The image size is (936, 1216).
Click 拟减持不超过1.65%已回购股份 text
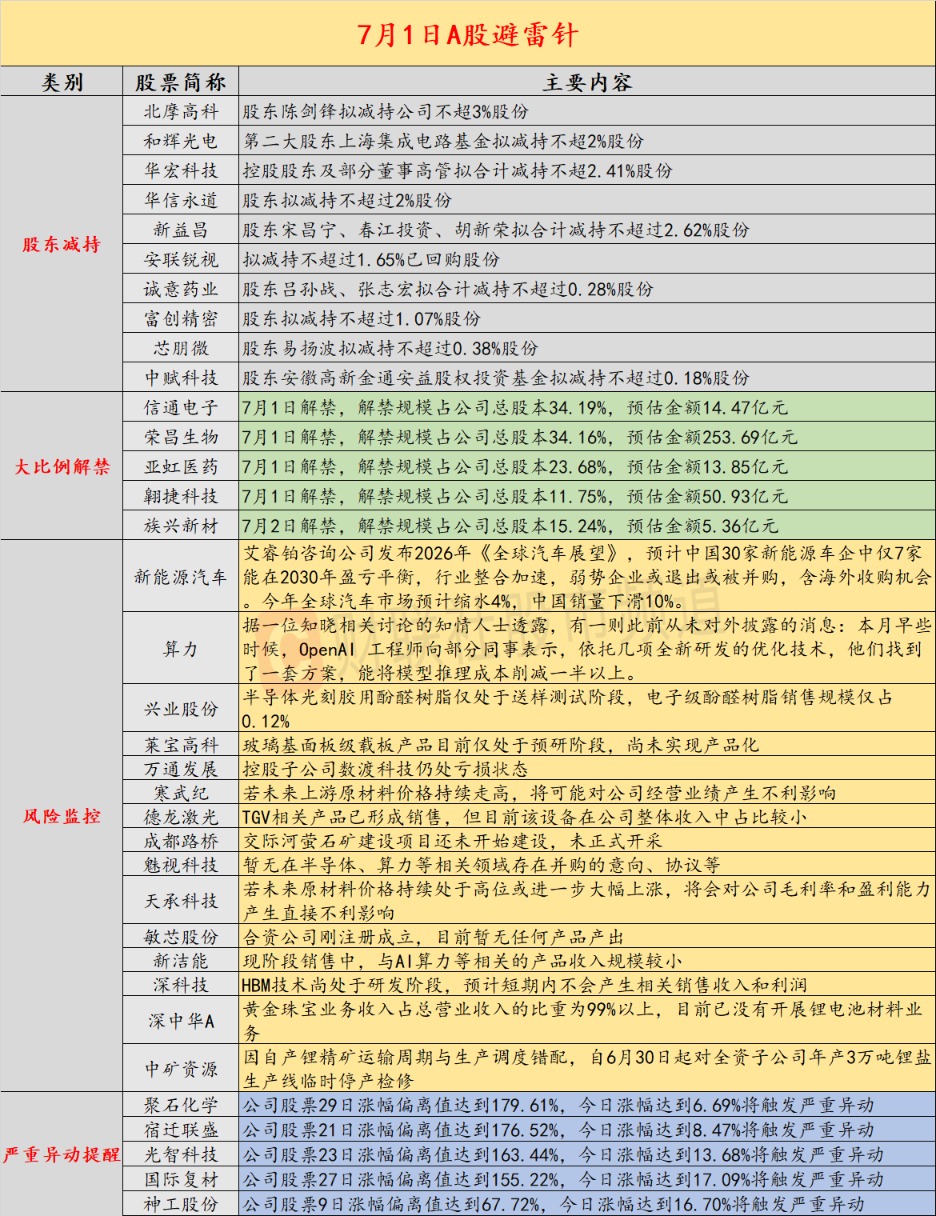click(371, 259)
